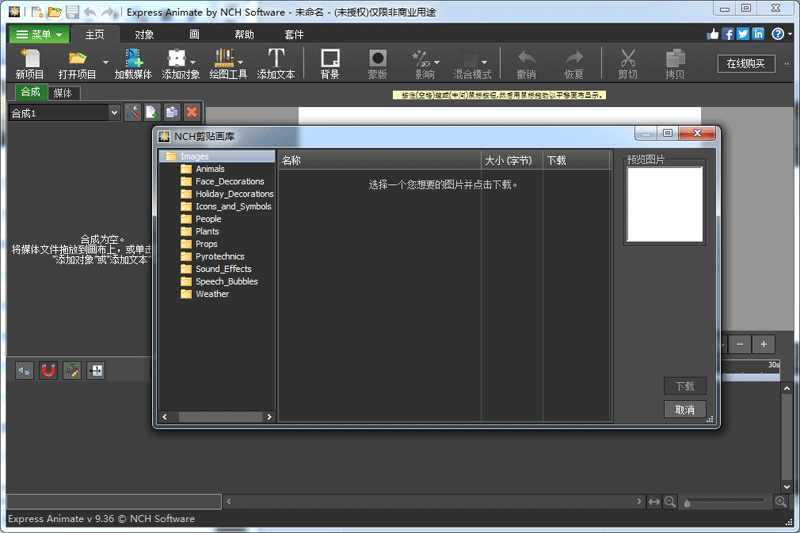Image resolution: width=800 pixels, height=533 pixels.
Task: Select the Sound_Effects folder
Action: 223,269
